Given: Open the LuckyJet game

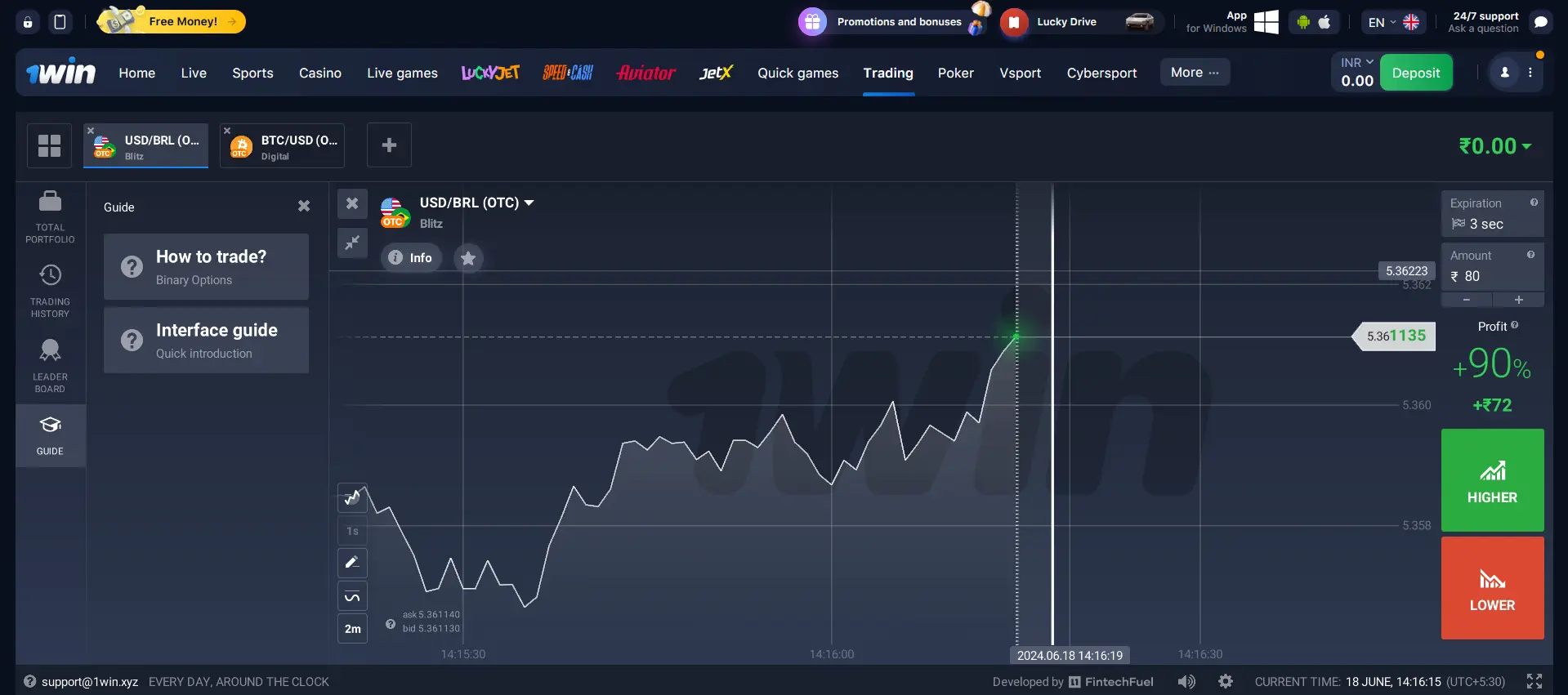Looking at the screenshot, I should coord(490,73).
